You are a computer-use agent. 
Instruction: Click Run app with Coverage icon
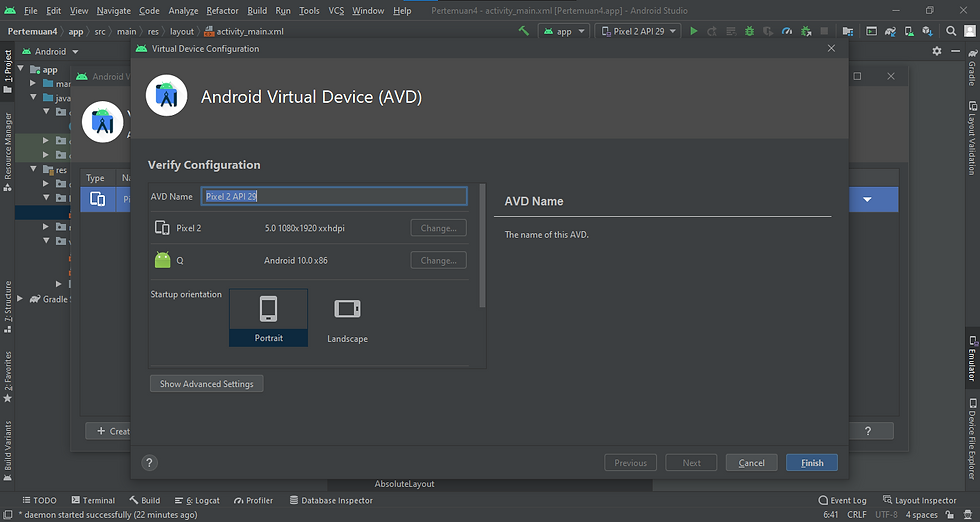click(x=768, y=31)
